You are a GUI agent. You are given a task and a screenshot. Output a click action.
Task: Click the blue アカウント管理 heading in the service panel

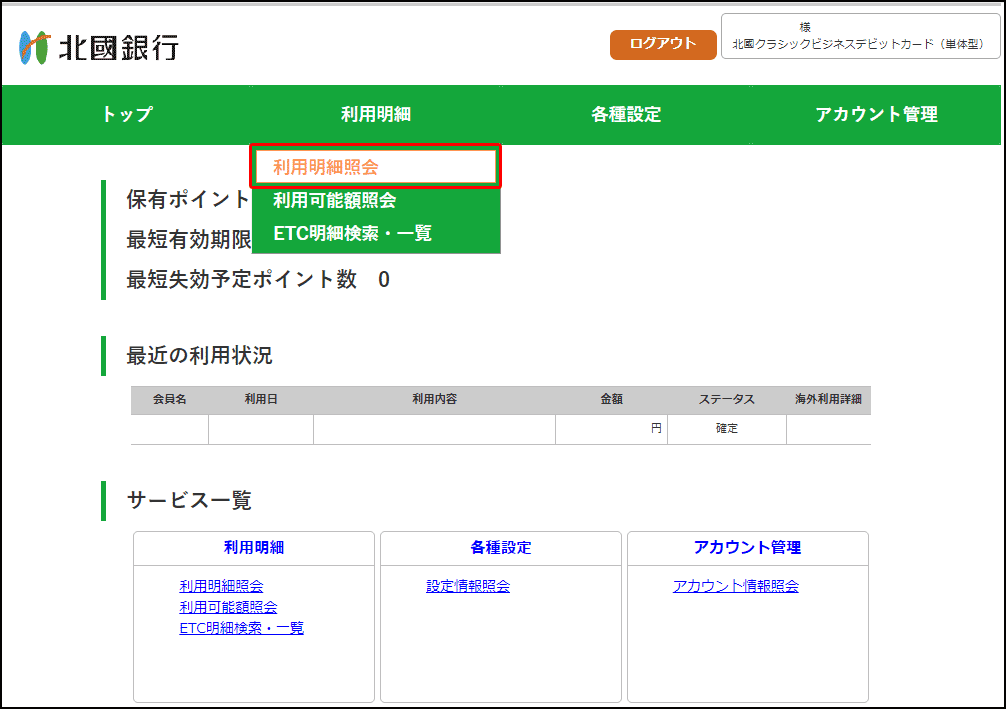747,547
